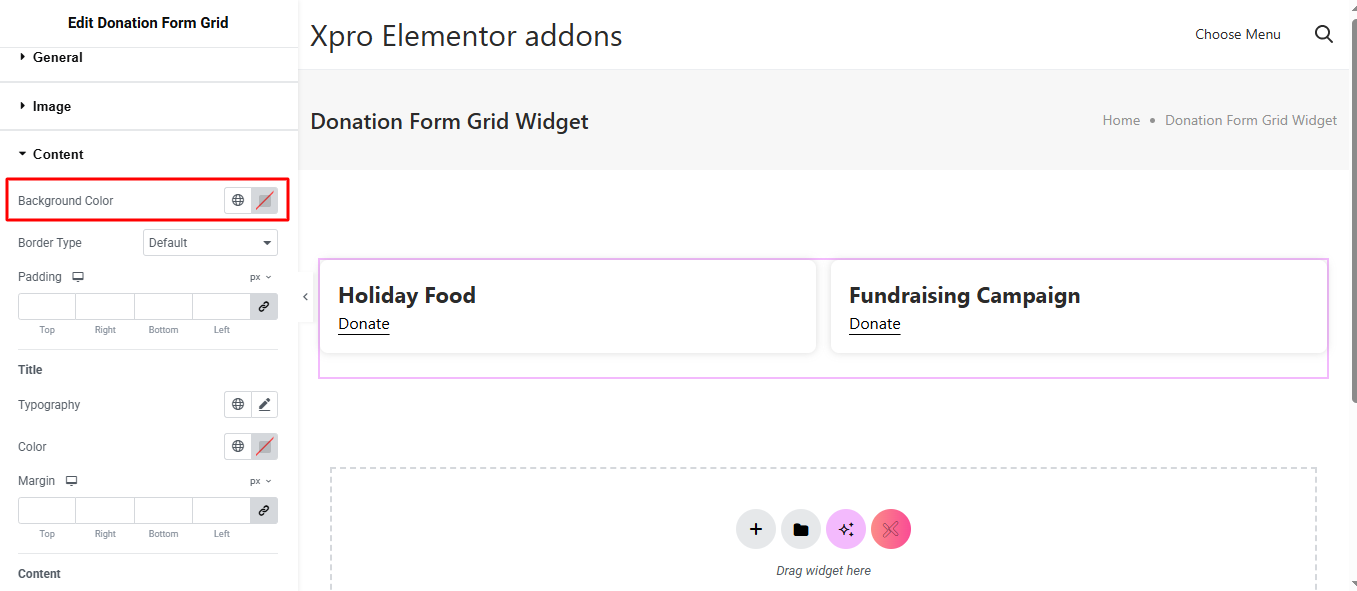The image size is (1357, 591).
Task: Open template library folder icon
Action: point(801,529)
